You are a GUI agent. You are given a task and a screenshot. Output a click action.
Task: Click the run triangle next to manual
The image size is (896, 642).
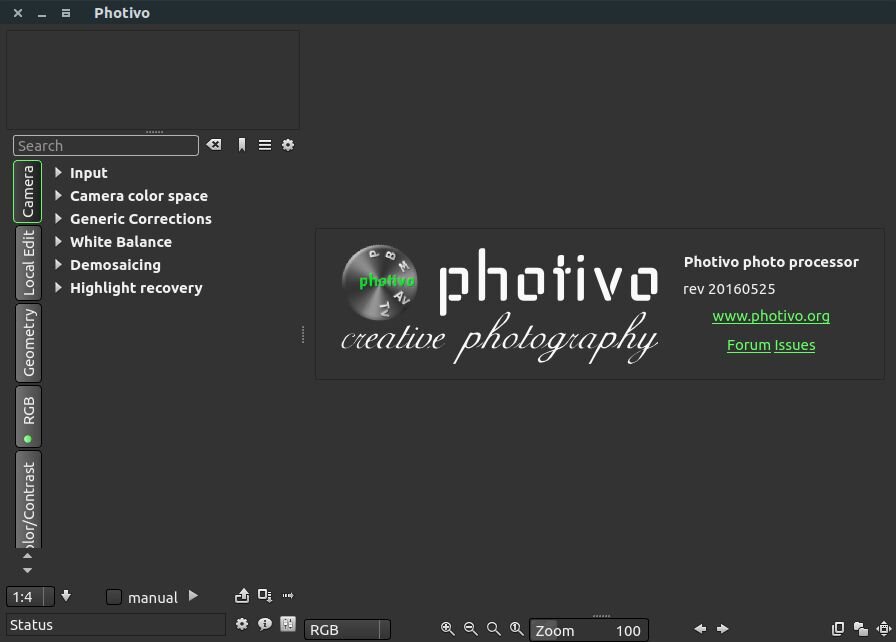click(x=193, y=596)
